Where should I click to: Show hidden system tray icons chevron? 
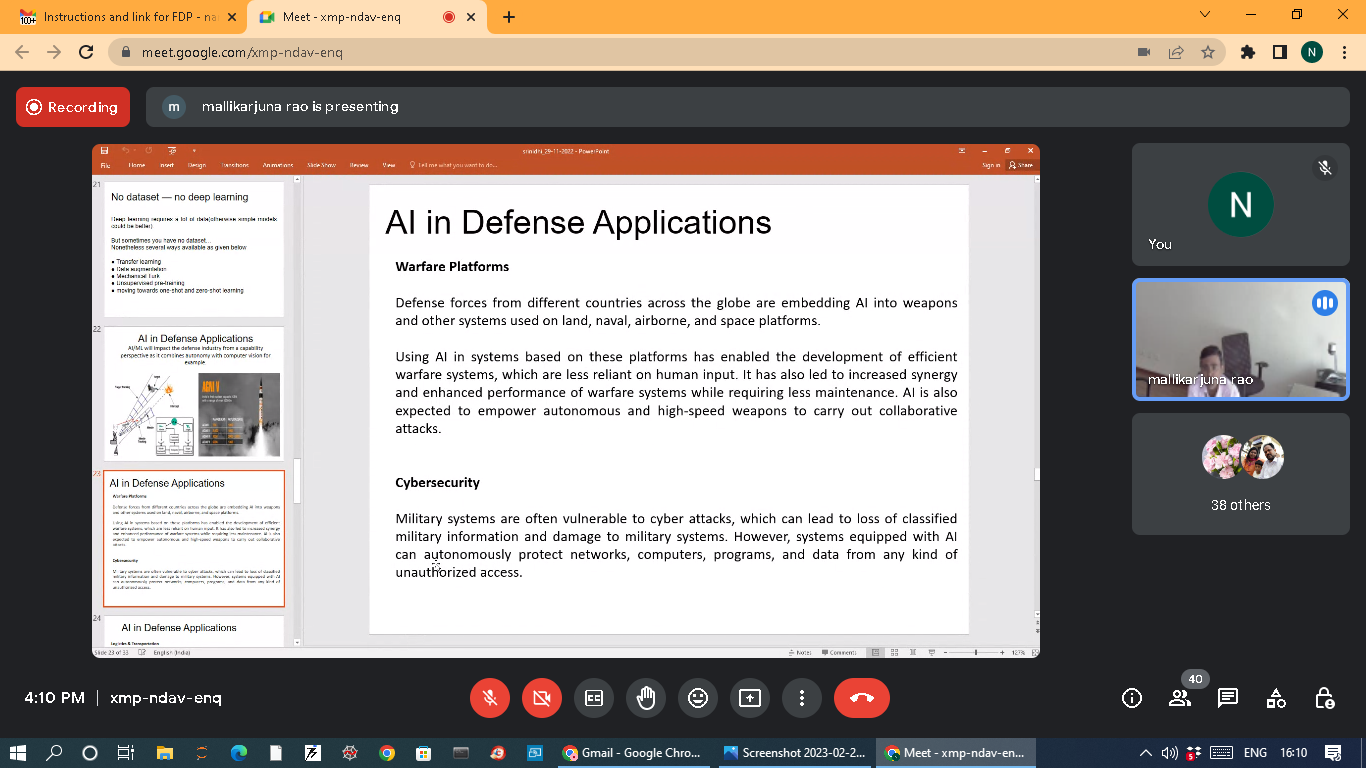[1146, 753]
